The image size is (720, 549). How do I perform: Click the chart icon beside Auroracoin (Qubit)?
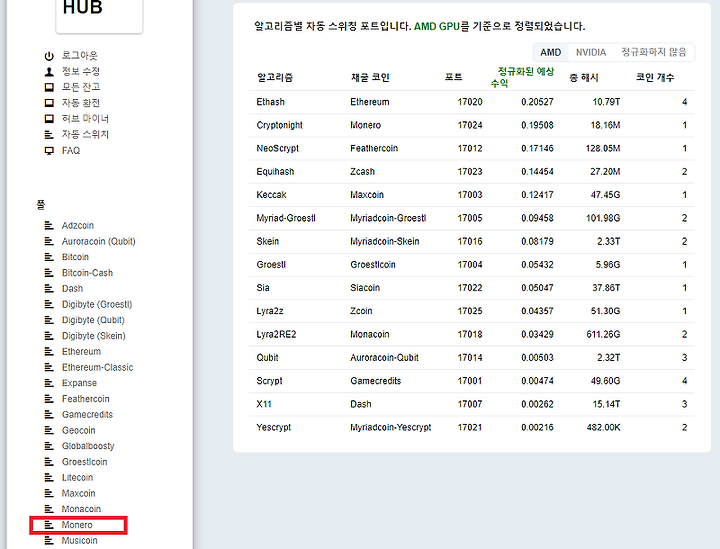pos(49,241)
